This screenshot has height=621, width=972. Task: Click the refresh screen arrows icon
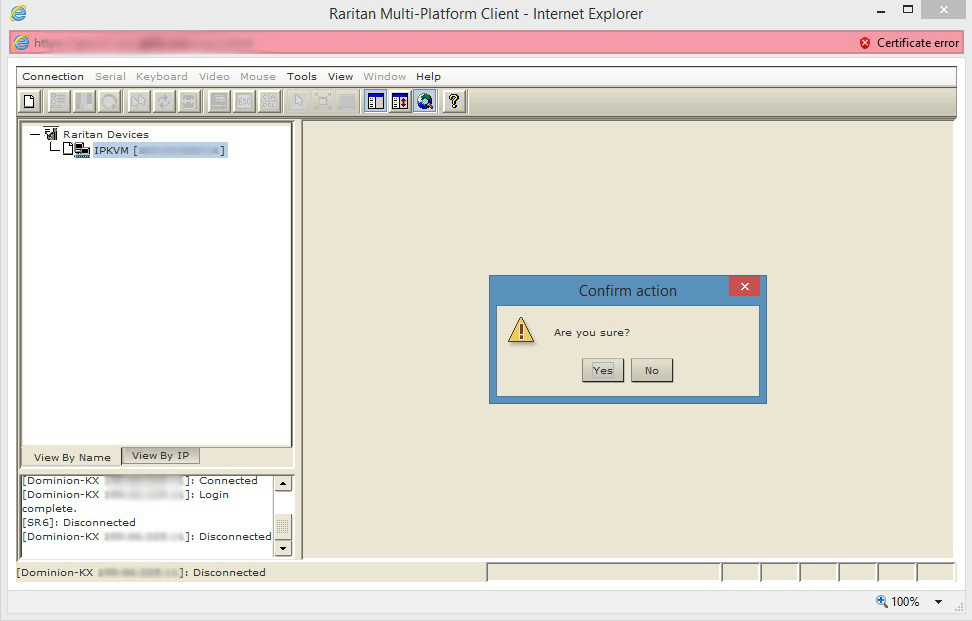[164, 101]
